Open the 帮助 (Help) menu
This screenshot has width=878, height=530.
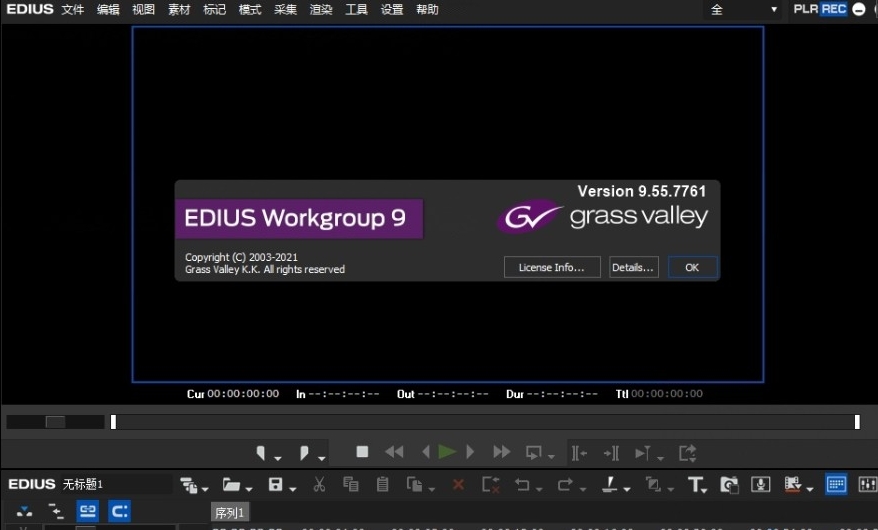pyautogui.click(x=427, y=10)
